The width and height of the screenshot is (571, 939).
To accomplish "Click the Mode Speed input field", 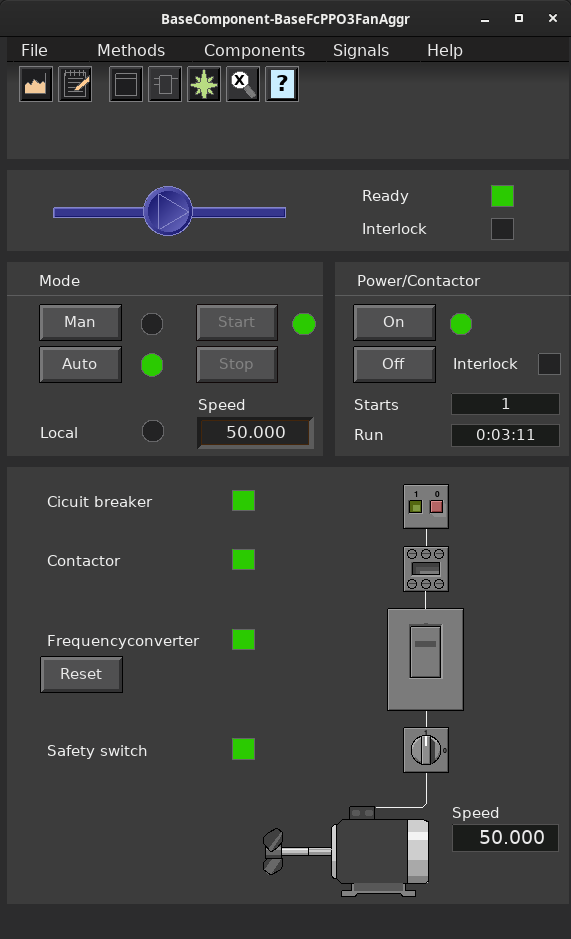I will coord(255,432).
